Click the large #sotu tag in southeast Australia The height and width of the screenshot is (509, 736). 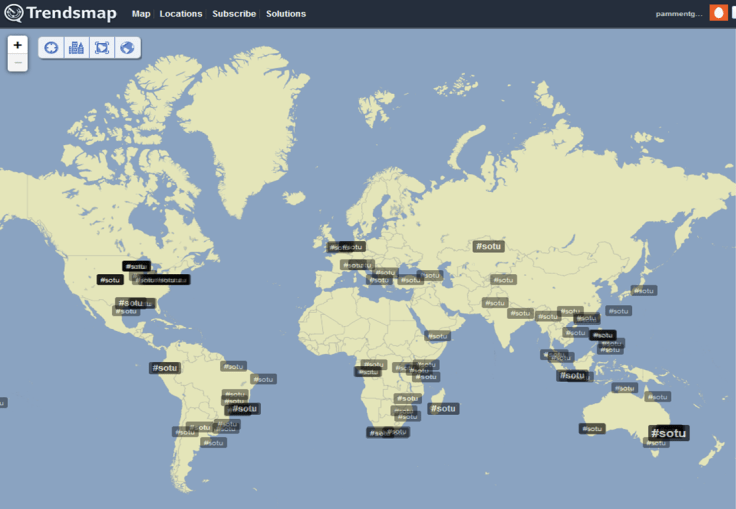click(668, 433)
